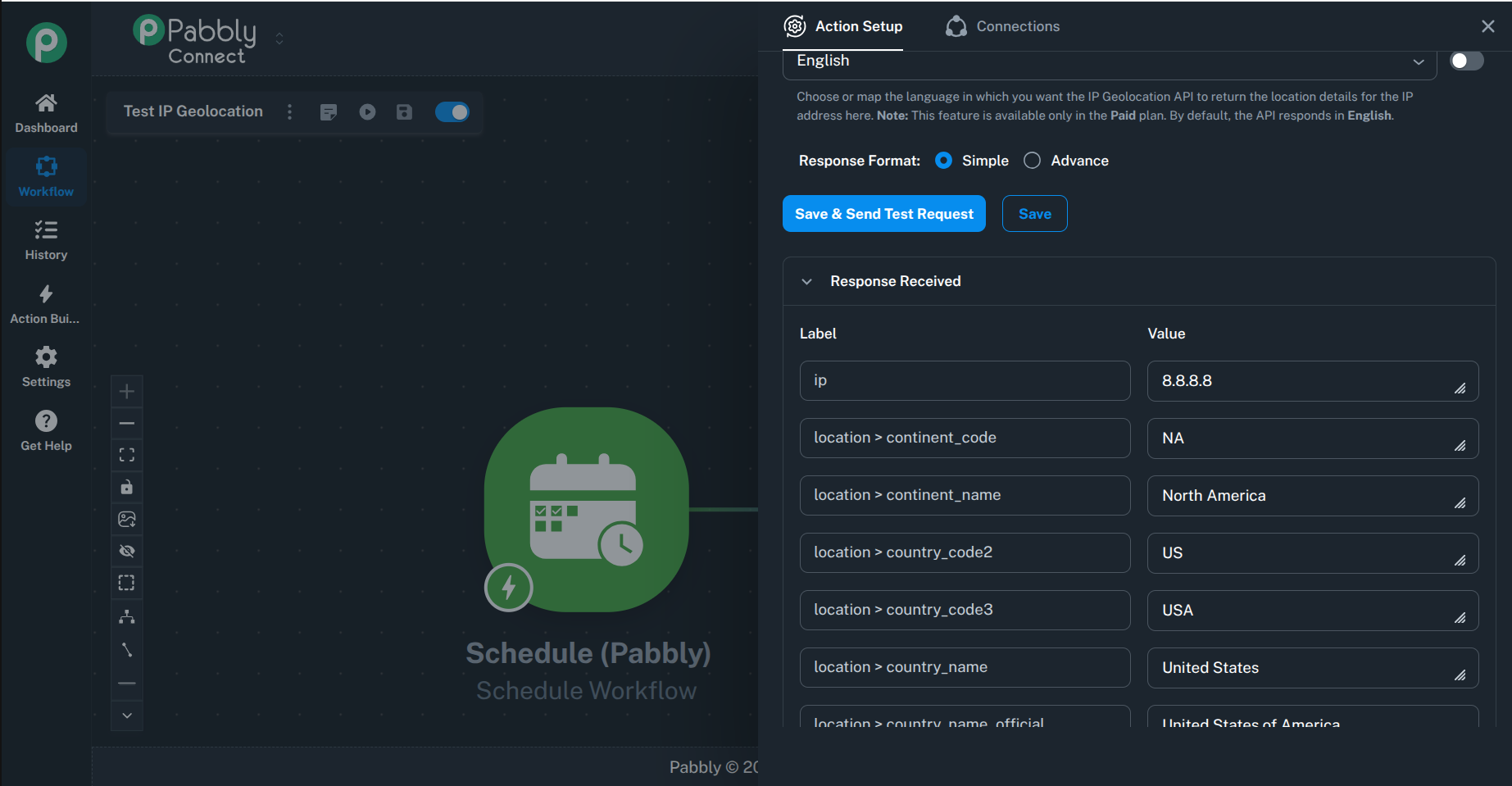Activate the dashed selection box tool

coord(127,583)
